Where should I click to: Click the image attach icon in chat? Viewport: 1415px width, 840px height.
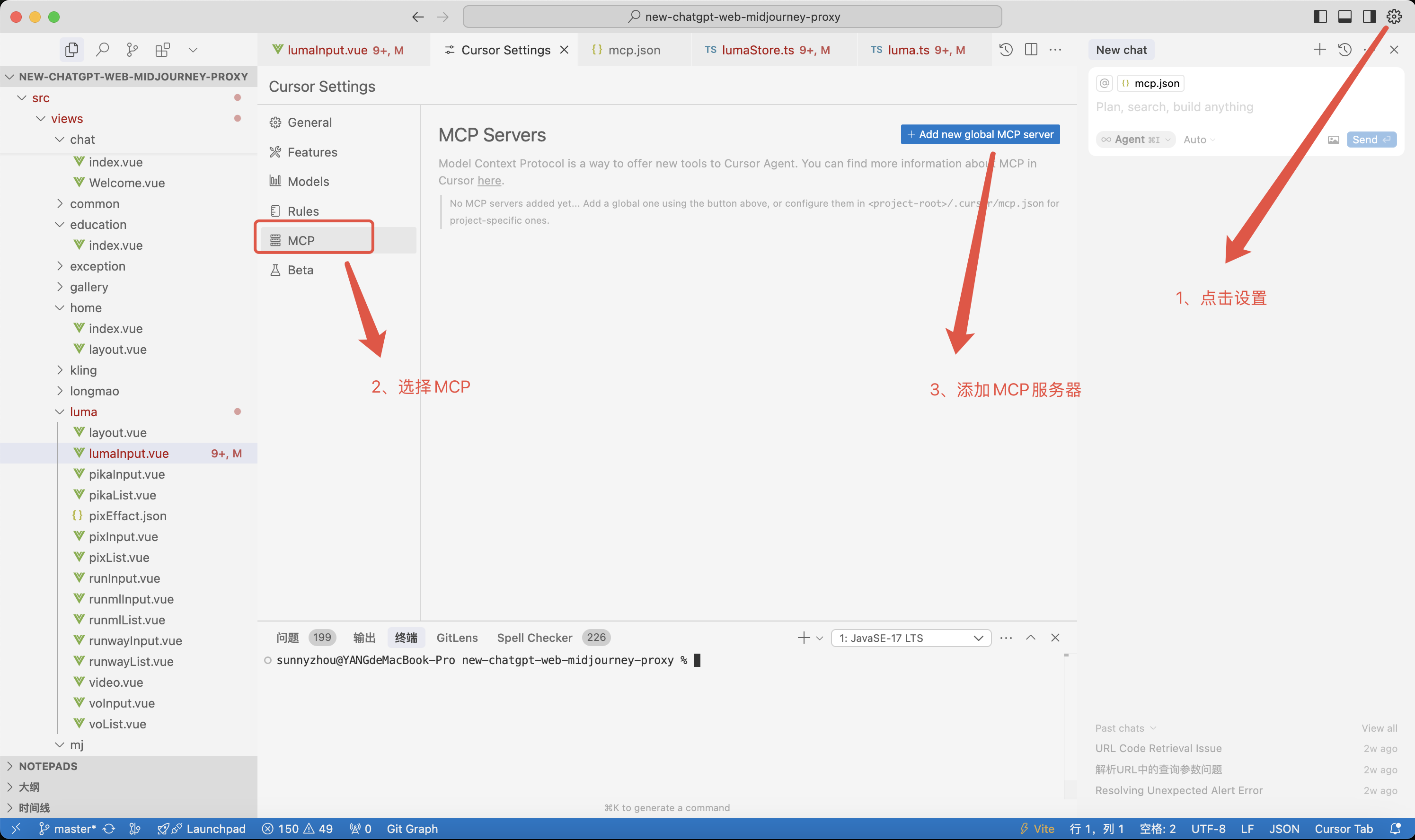[1333, 140]
